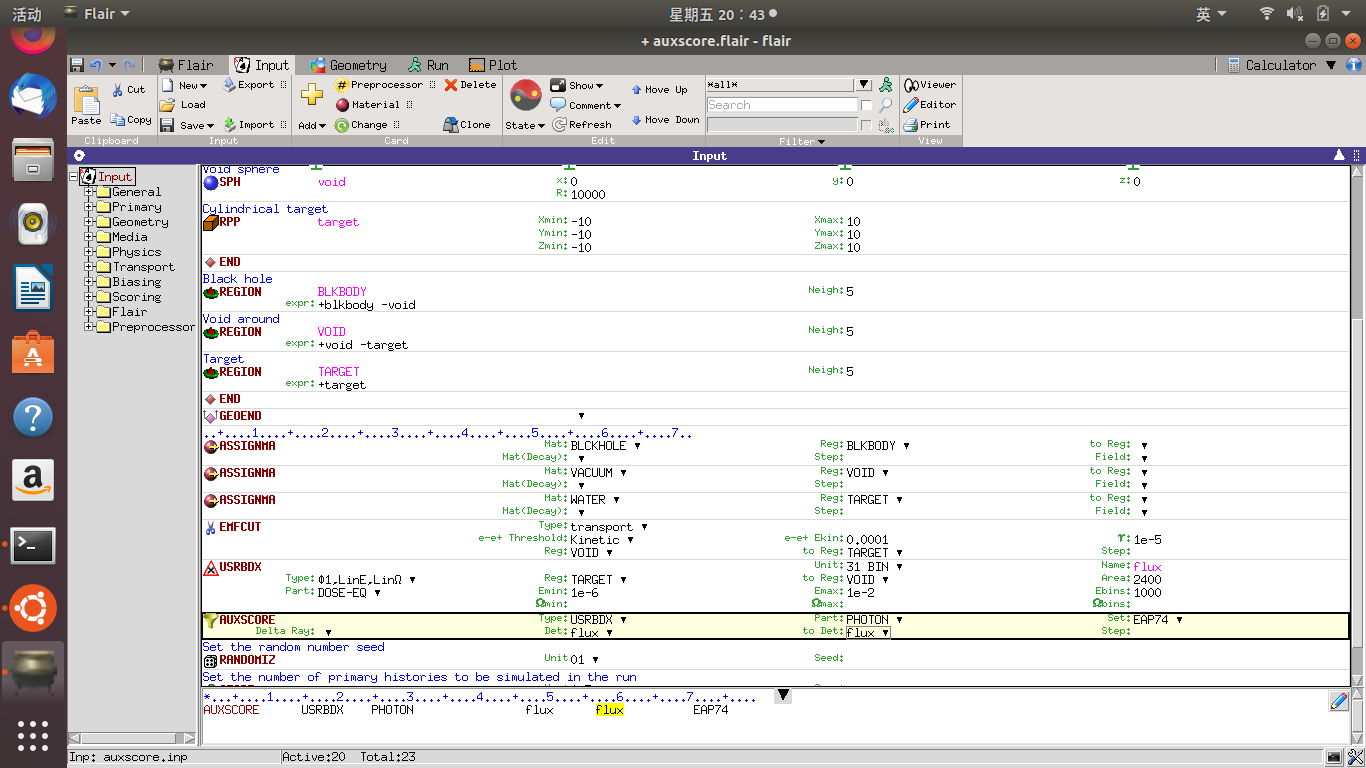Open the DOSE-EQ Part dropdown in USRBDX
The width and height of the screenshot is (1366, 768).
point(377,593)
